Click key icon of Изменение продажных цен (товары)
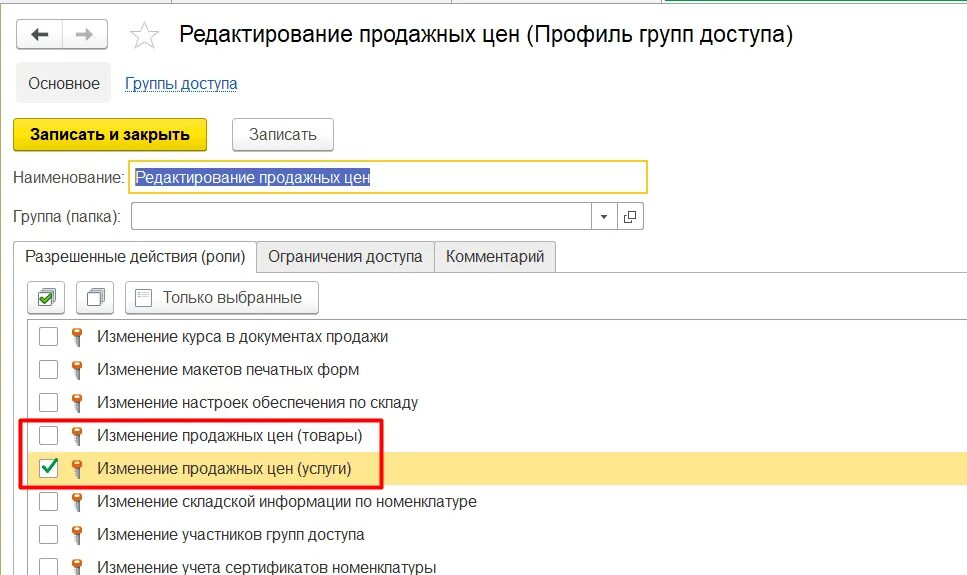The width and height of the screenshot is (967, 575). (76, 436)
